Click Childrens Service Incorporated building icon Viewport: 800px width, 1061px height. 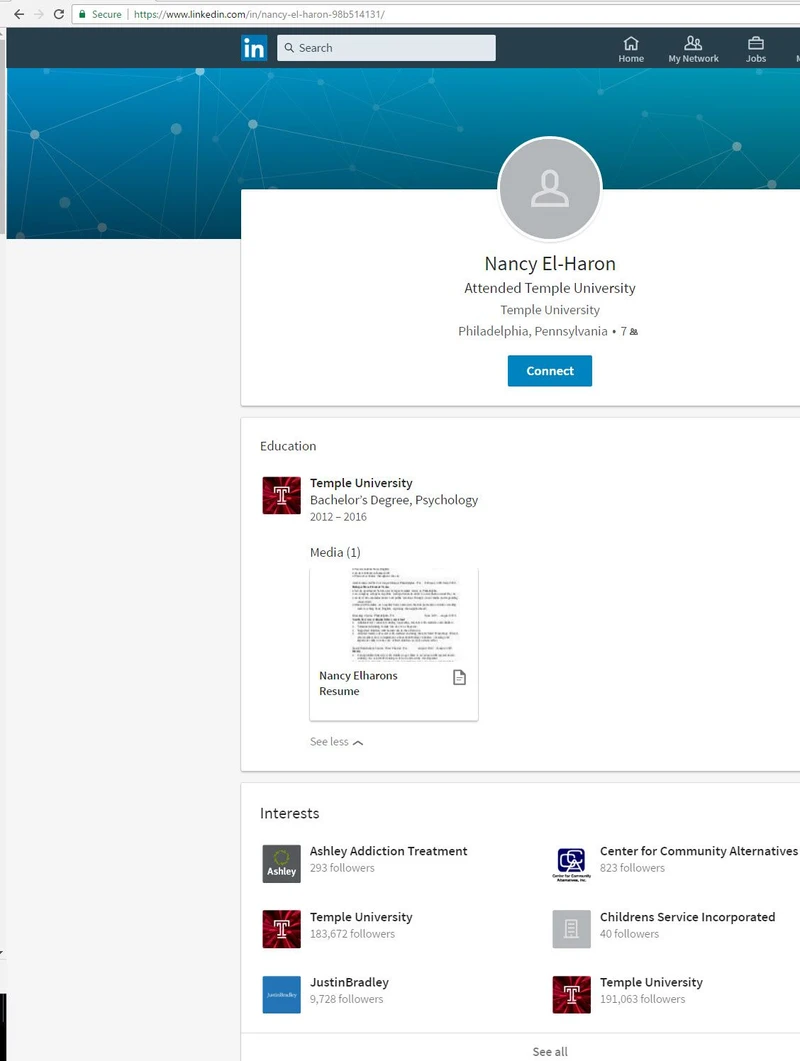click(x=571, y=929)
